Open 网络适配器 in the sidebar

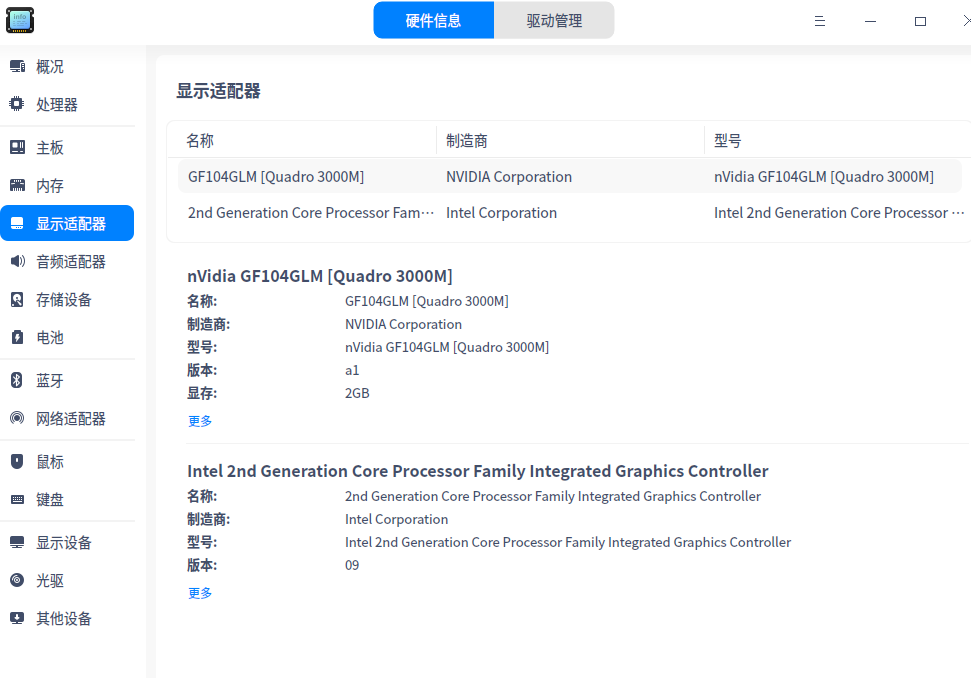tap(67, 418)
